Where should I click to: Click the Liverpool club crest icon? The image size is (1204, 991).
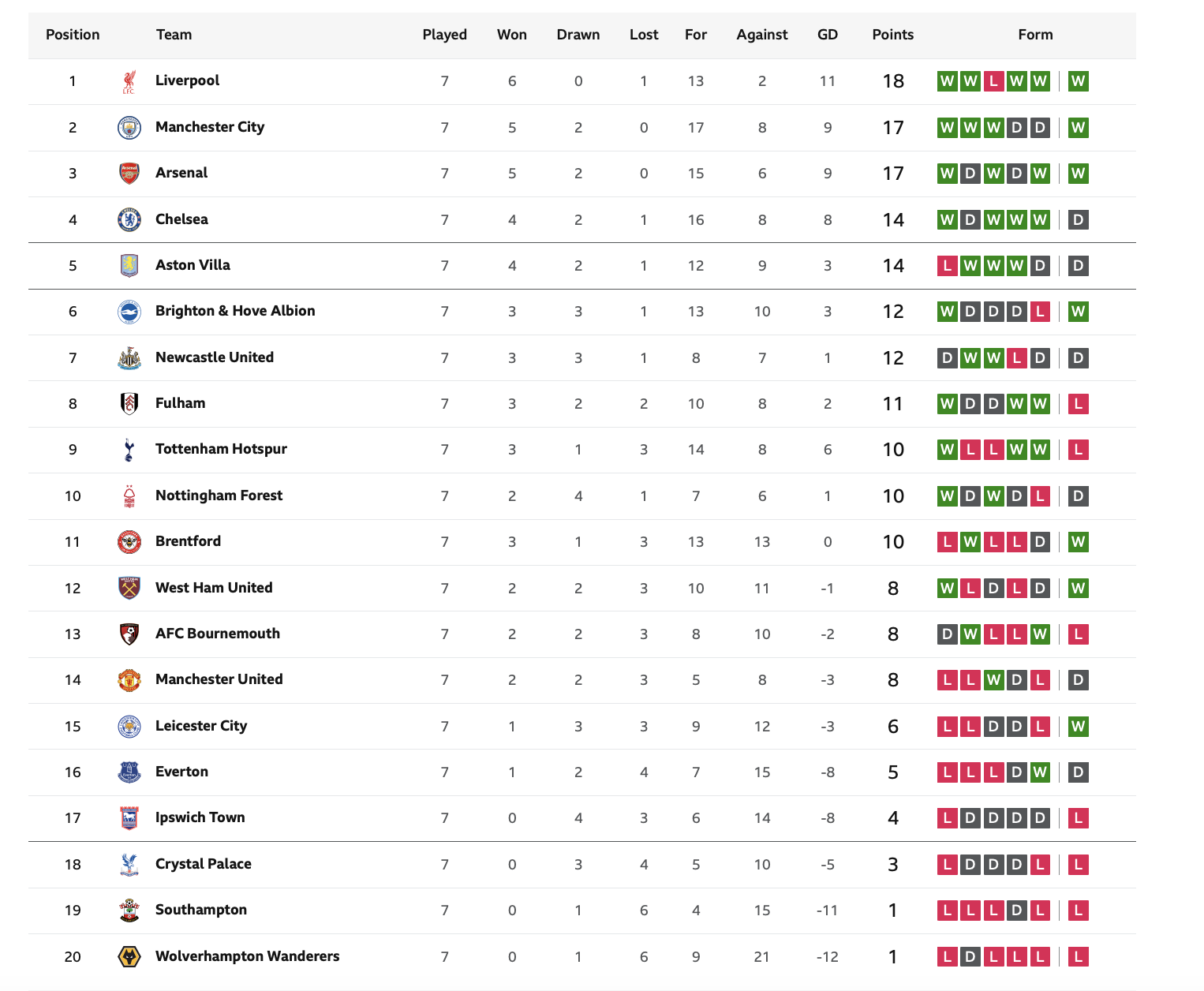(129, 81)
